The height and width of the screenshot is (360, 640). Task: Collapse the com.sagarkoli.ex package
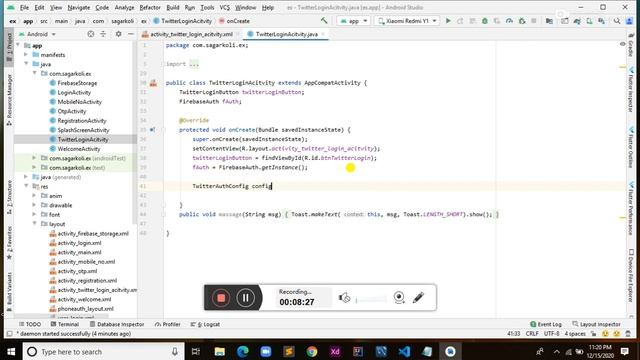34,73
